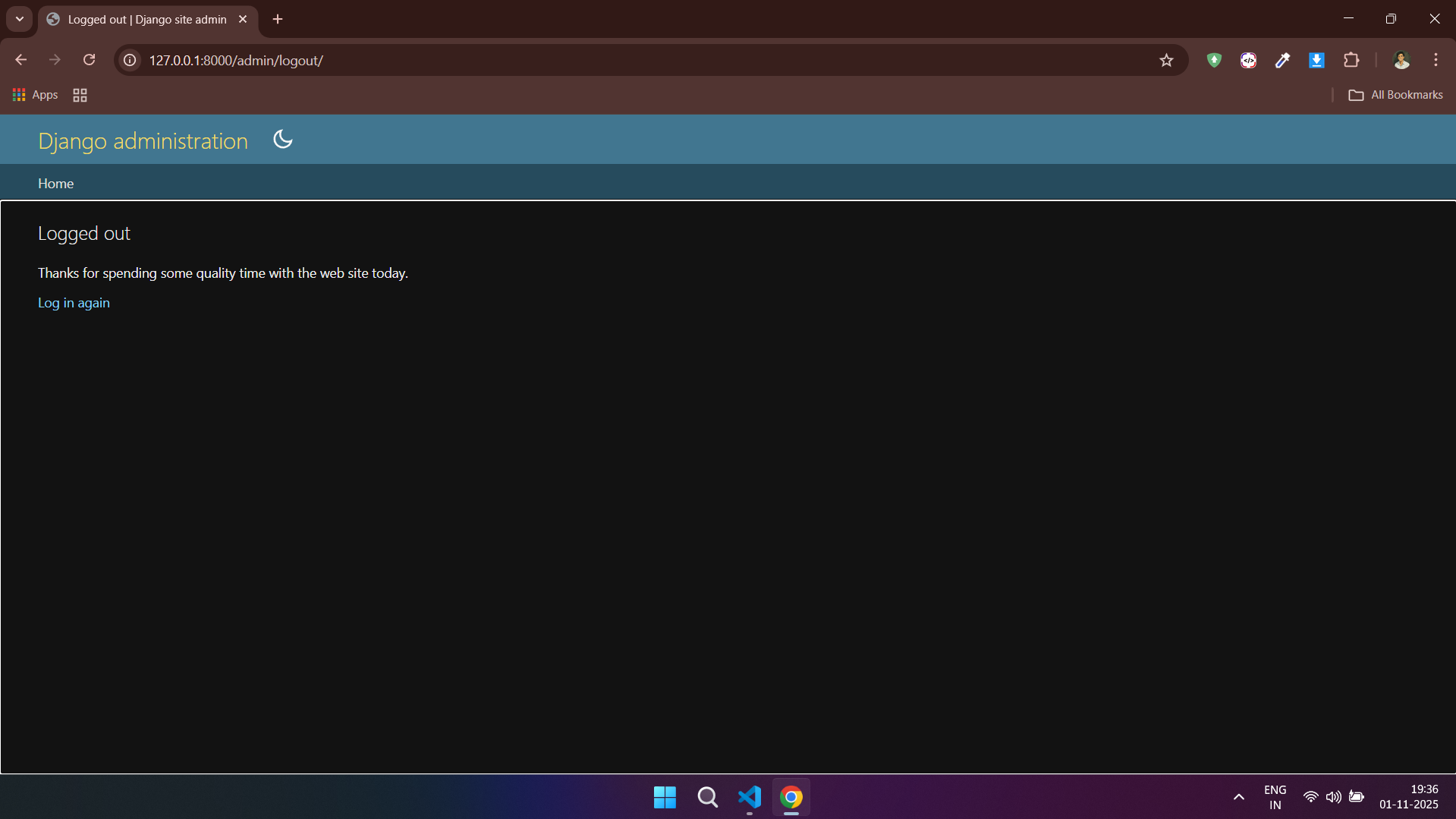Reload the logout page

[x=90, y=60]
